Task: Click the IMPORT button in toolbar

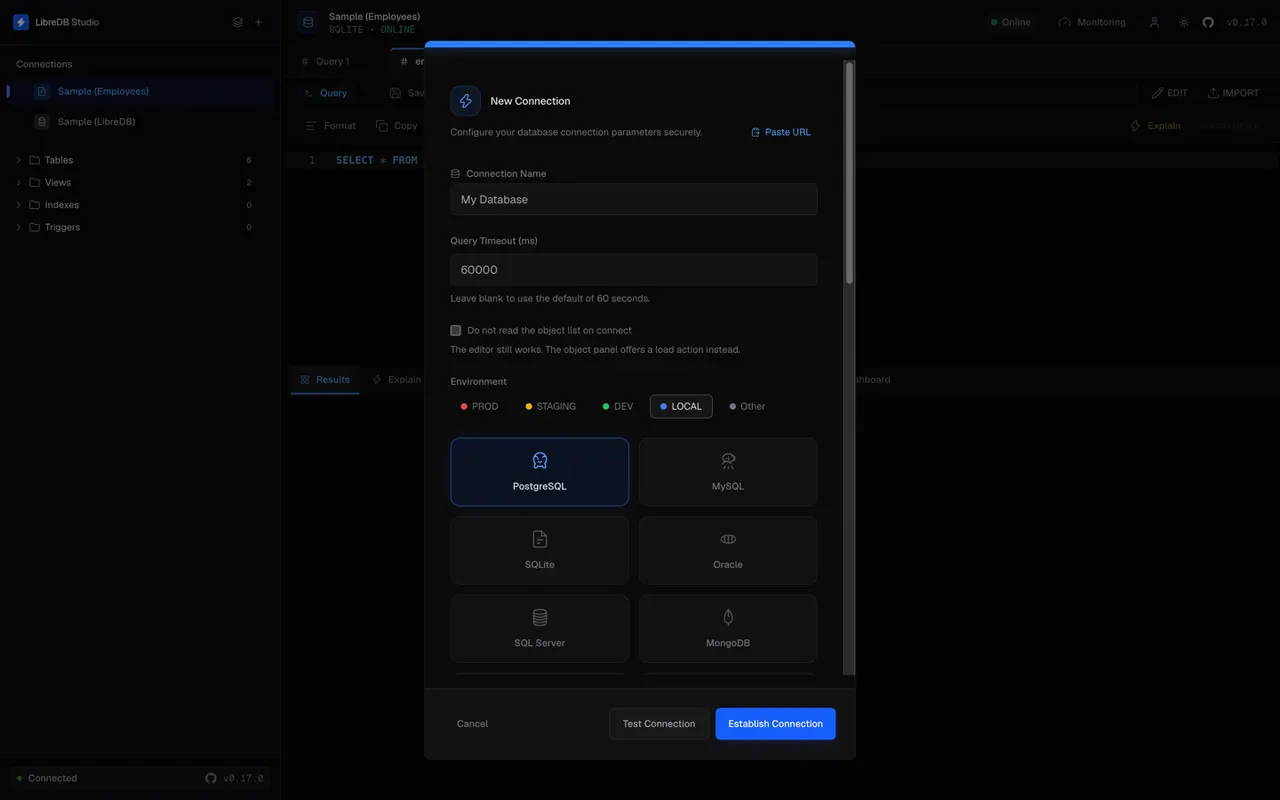Action: (1233, 93)
